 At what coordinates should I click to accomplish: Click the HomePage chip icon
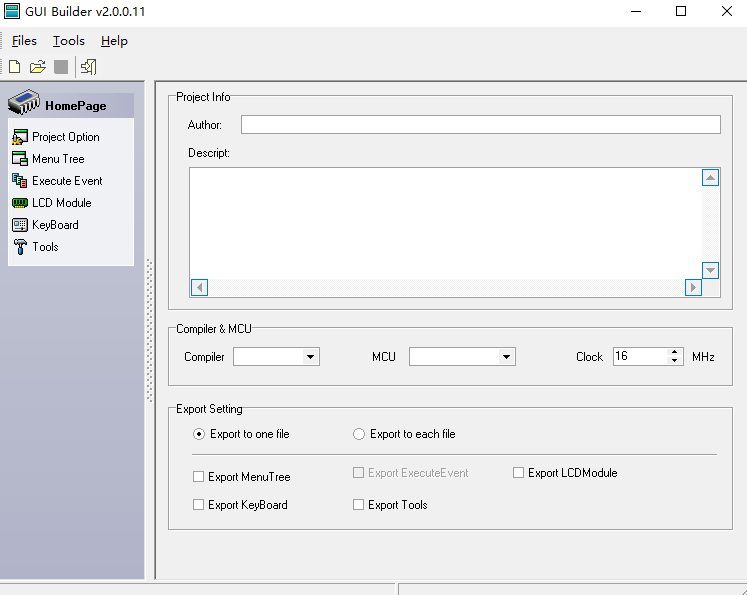point(24,102)
